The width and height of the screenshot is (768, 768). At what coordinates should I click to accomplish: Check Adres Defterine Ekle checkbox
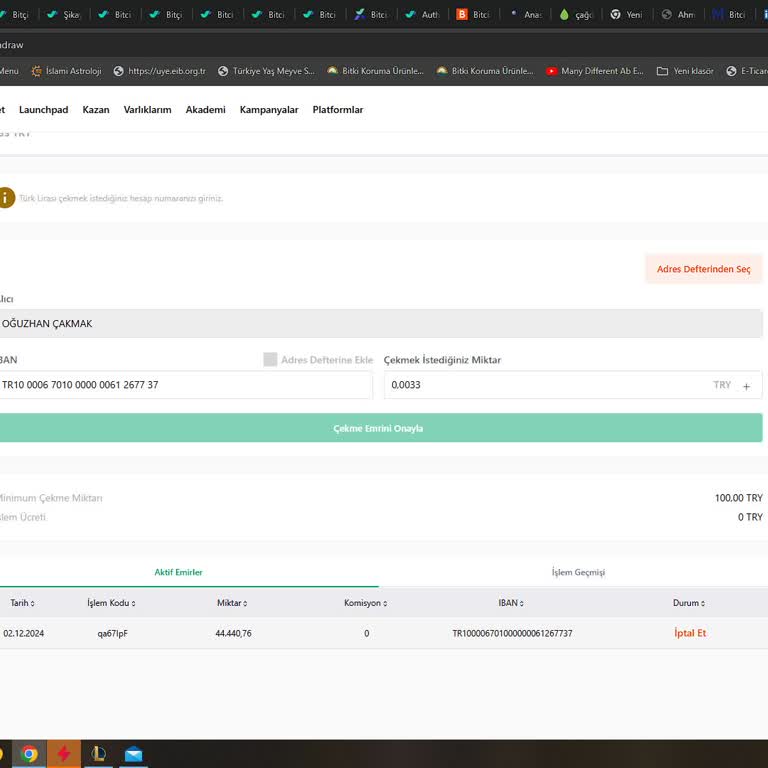point(270,360)
